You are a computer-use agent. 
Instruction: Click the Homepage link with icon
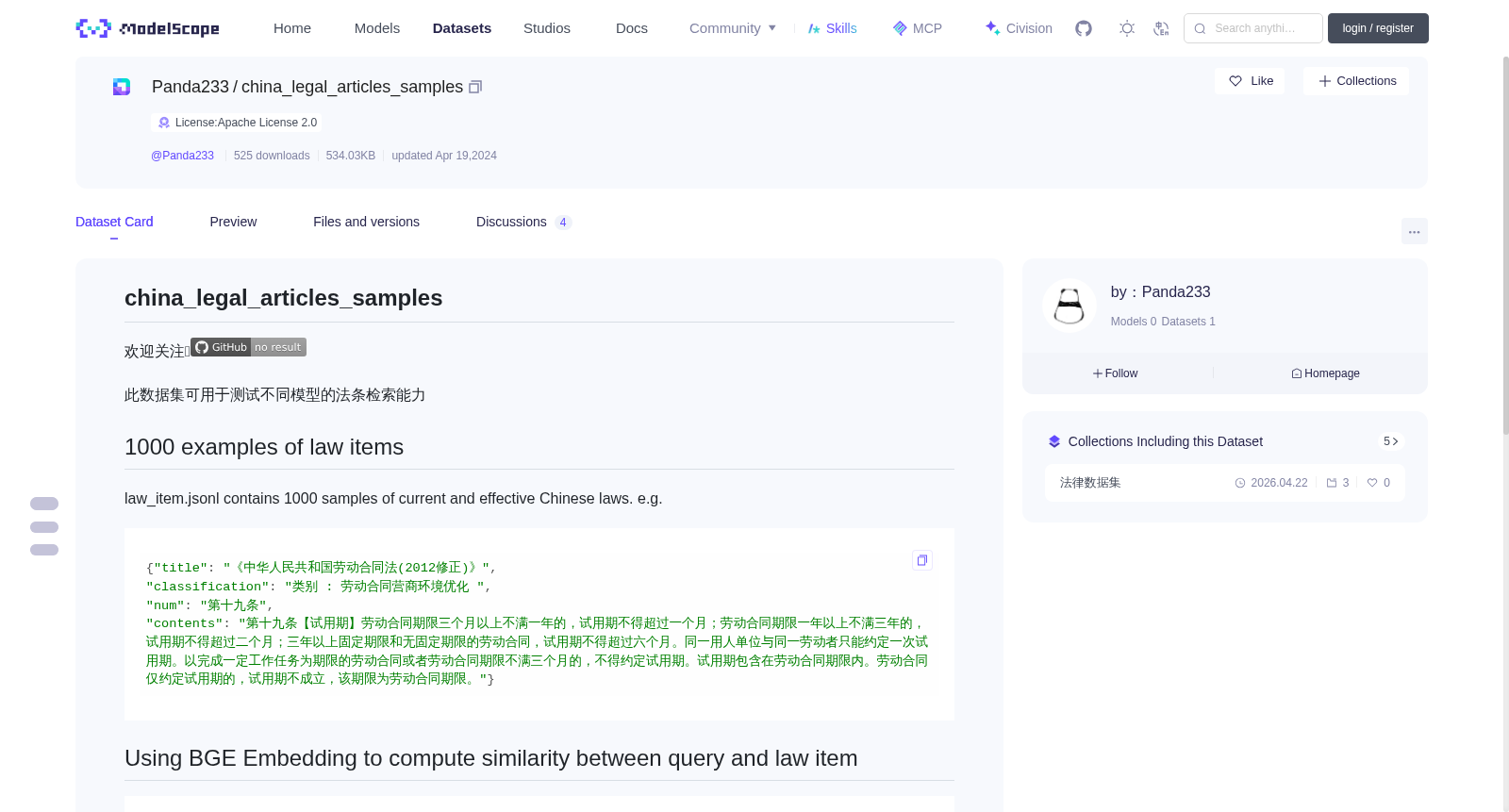[x=1325, y=373]
